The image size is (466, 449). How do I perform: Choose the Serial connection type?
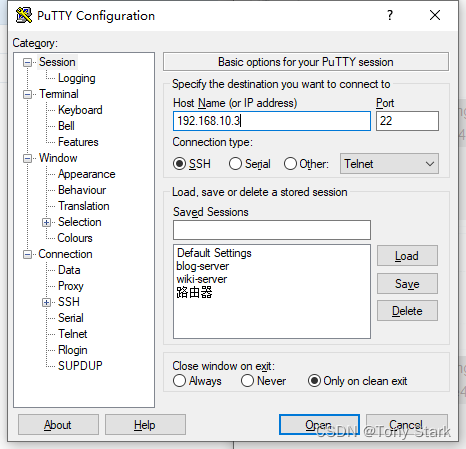tap(235, 164)
